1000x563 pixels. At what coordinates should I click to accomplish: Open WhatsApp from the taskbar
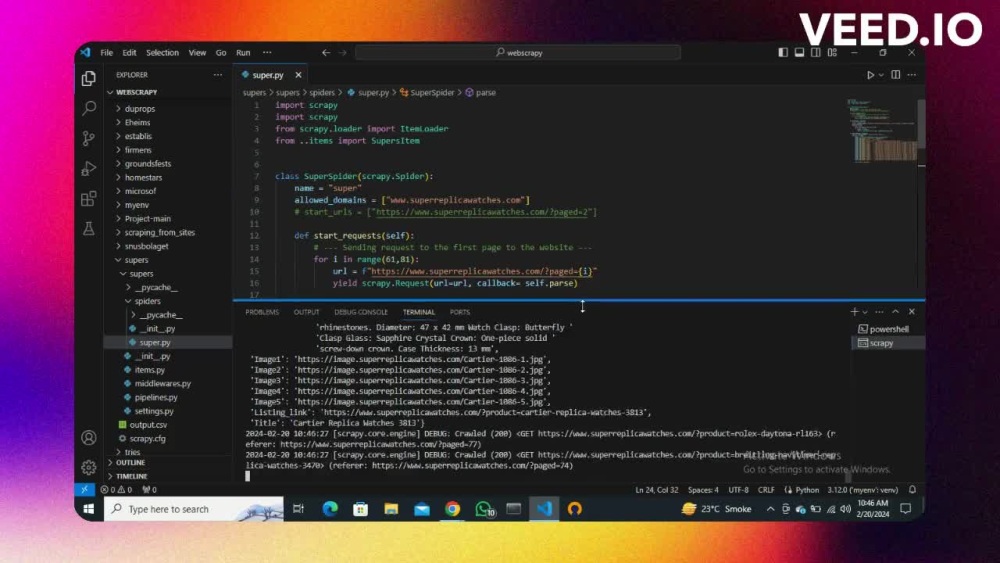[x=483, y=509]
